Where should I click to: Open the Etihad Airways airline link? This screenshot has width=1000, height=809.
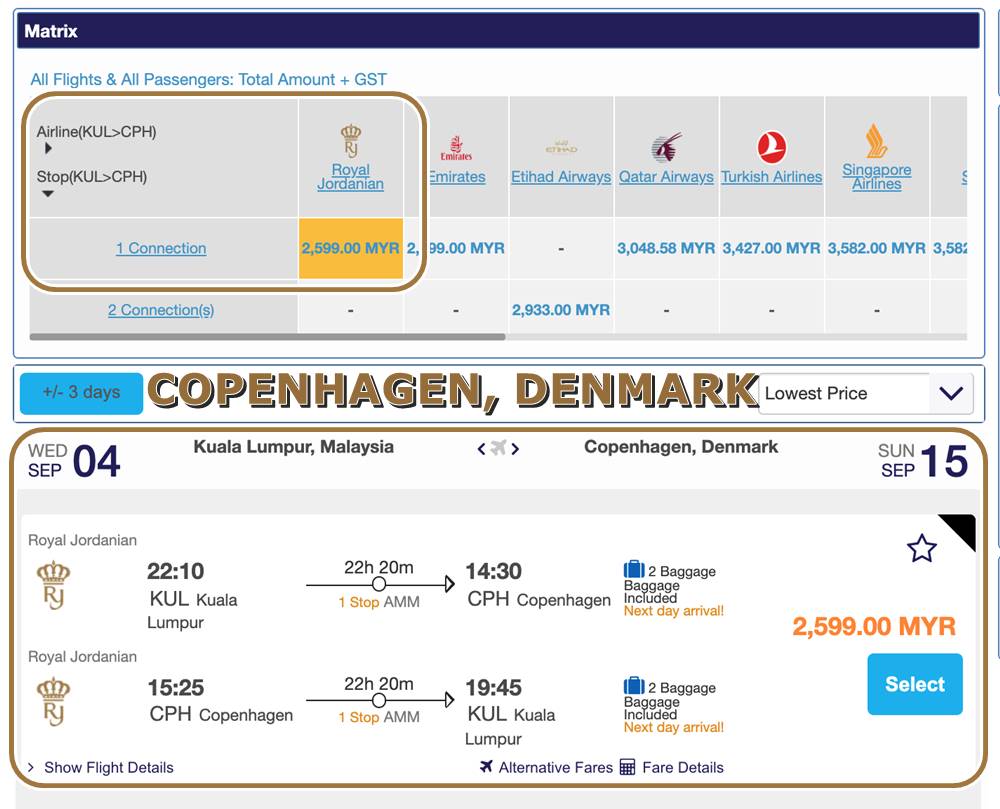coord(561,177)
